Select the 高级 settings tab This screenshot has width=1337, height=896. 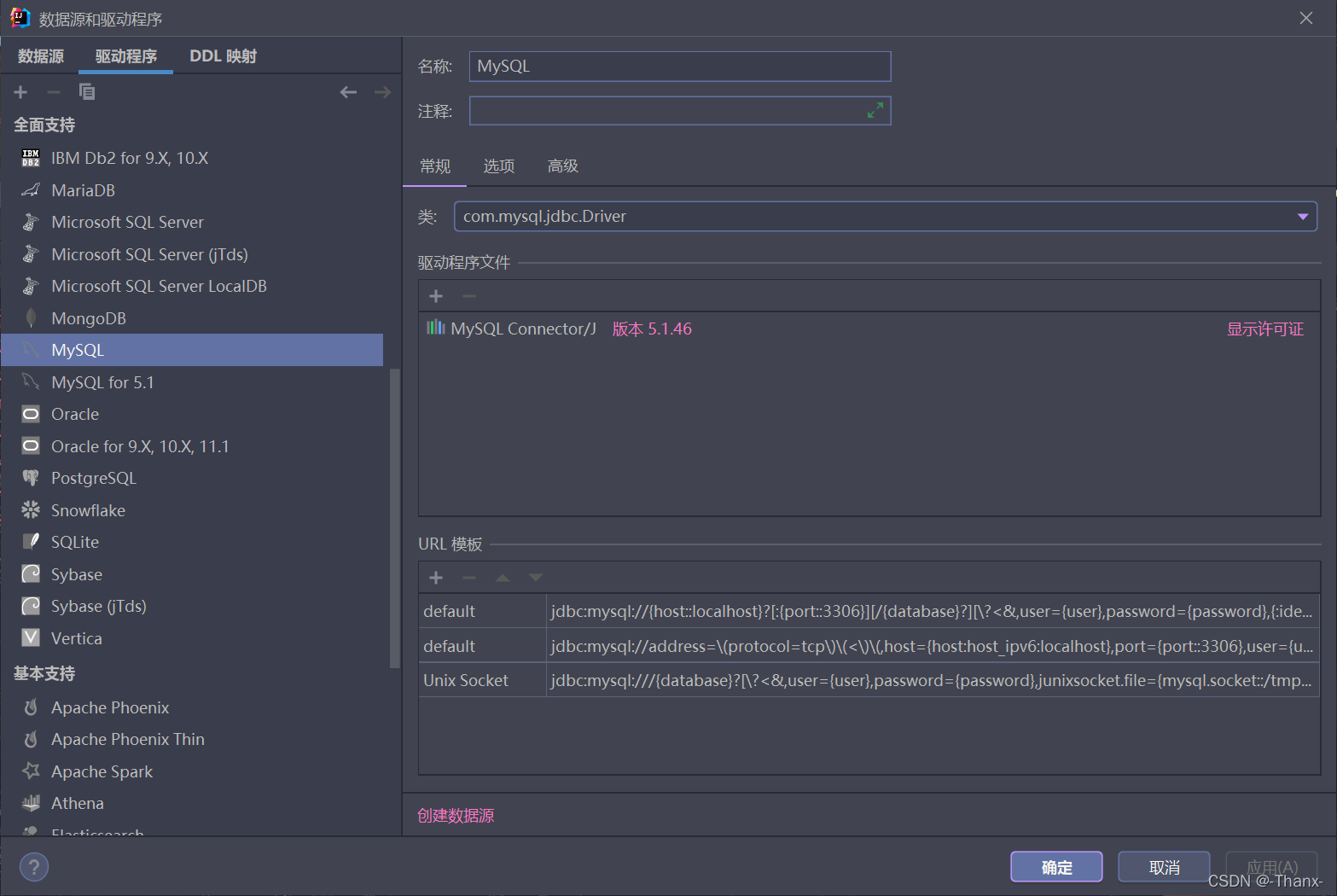coord(563,166)
